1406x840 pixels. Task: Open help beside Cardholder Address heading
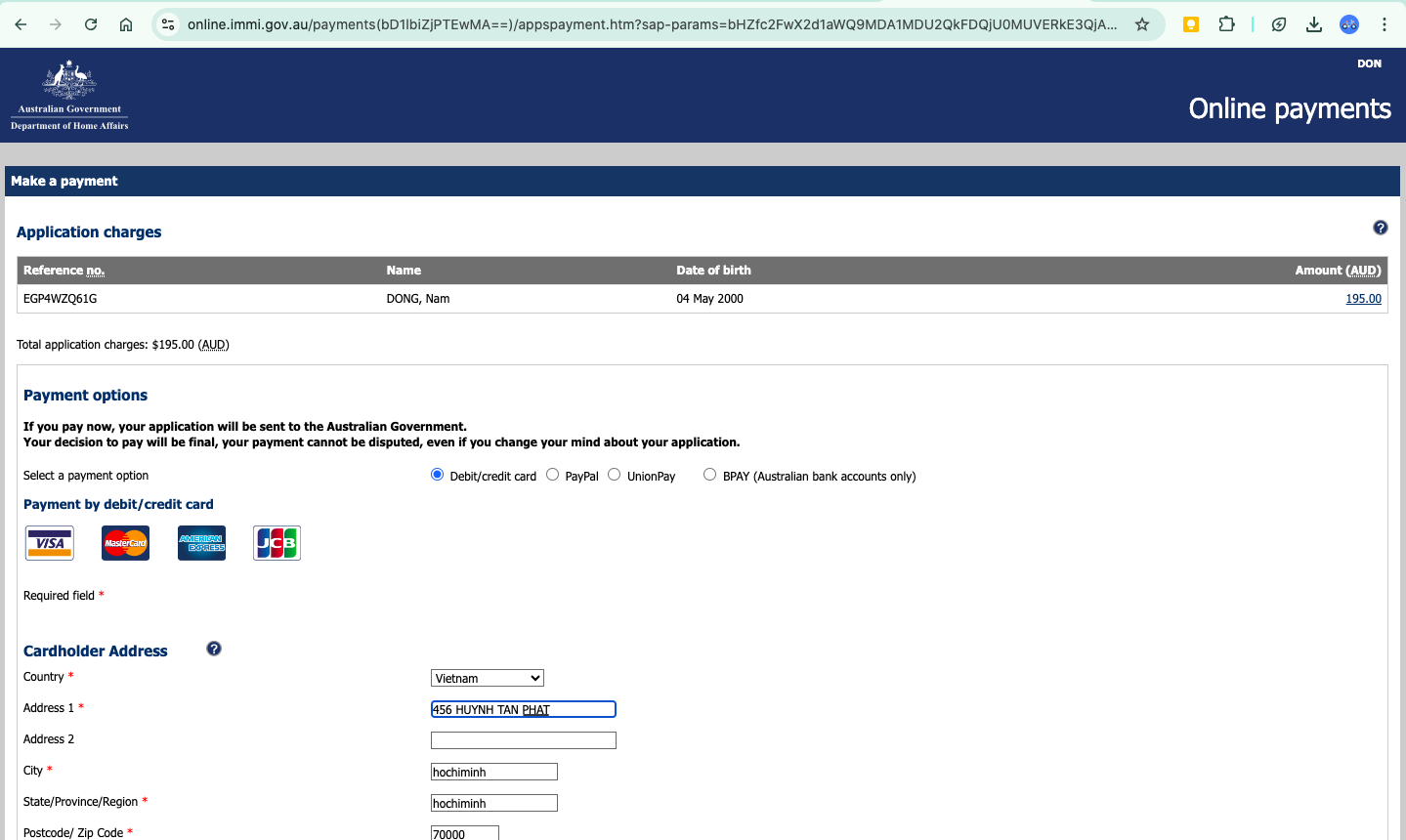(213, 648)
